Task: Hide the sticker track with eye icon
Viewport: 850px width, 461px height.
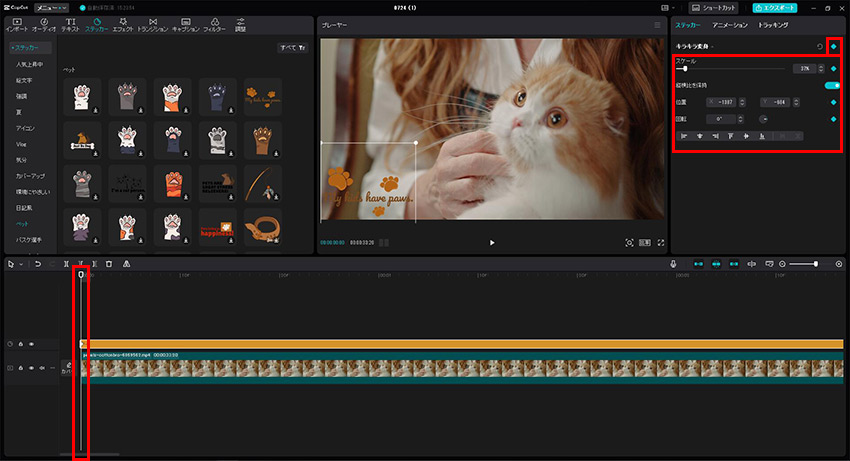Action: point(31,344)
